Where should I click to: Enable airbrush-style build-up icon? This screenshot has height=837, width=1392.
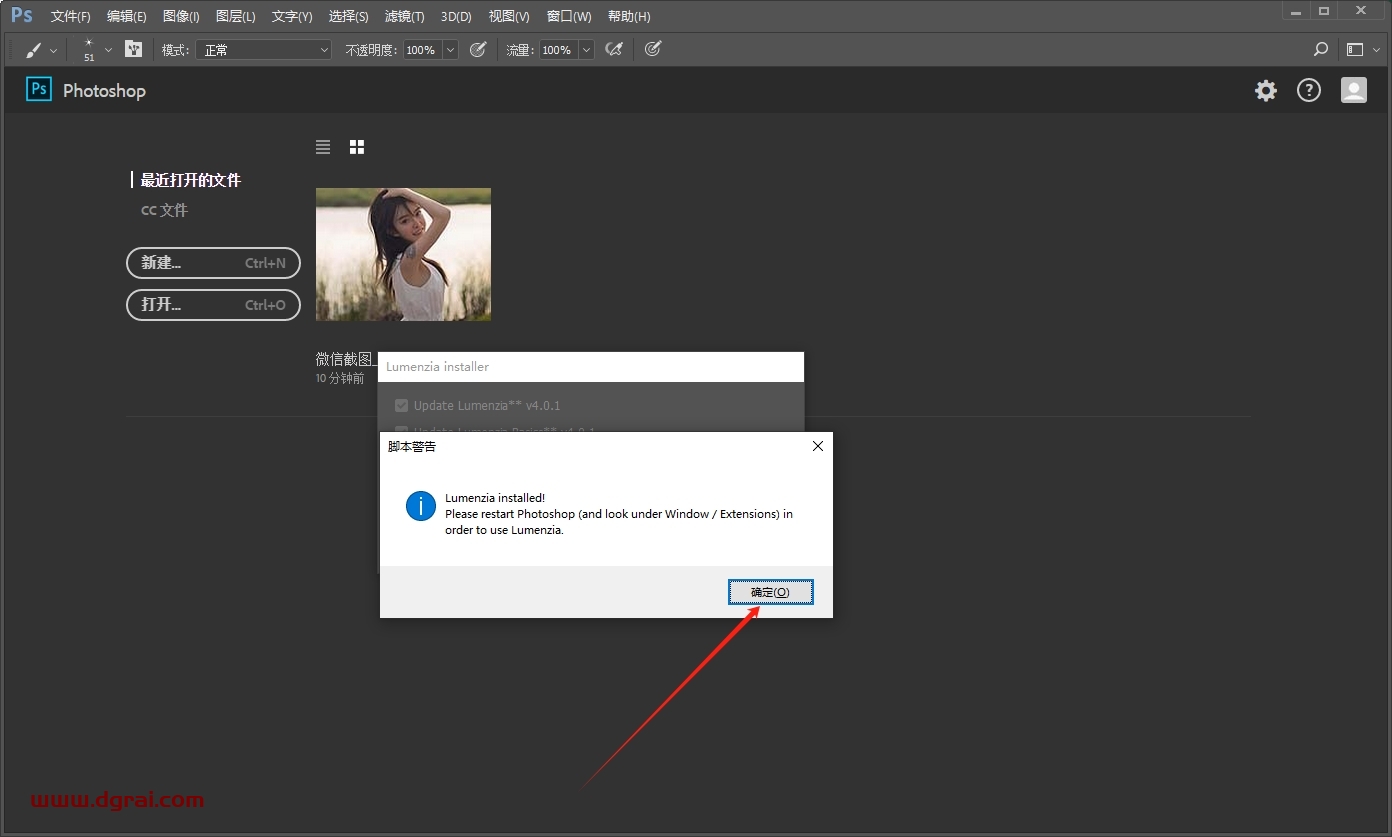coord(615,49)
